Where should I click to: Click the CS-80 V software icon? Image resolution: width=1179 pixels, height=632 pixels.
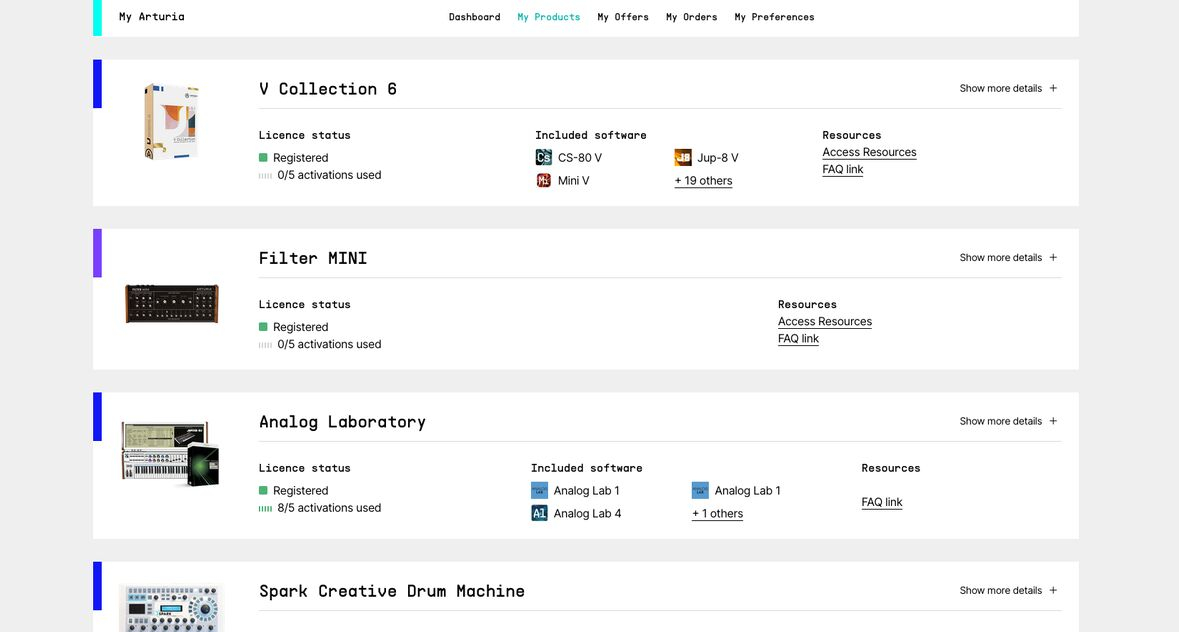pos(543,158)
